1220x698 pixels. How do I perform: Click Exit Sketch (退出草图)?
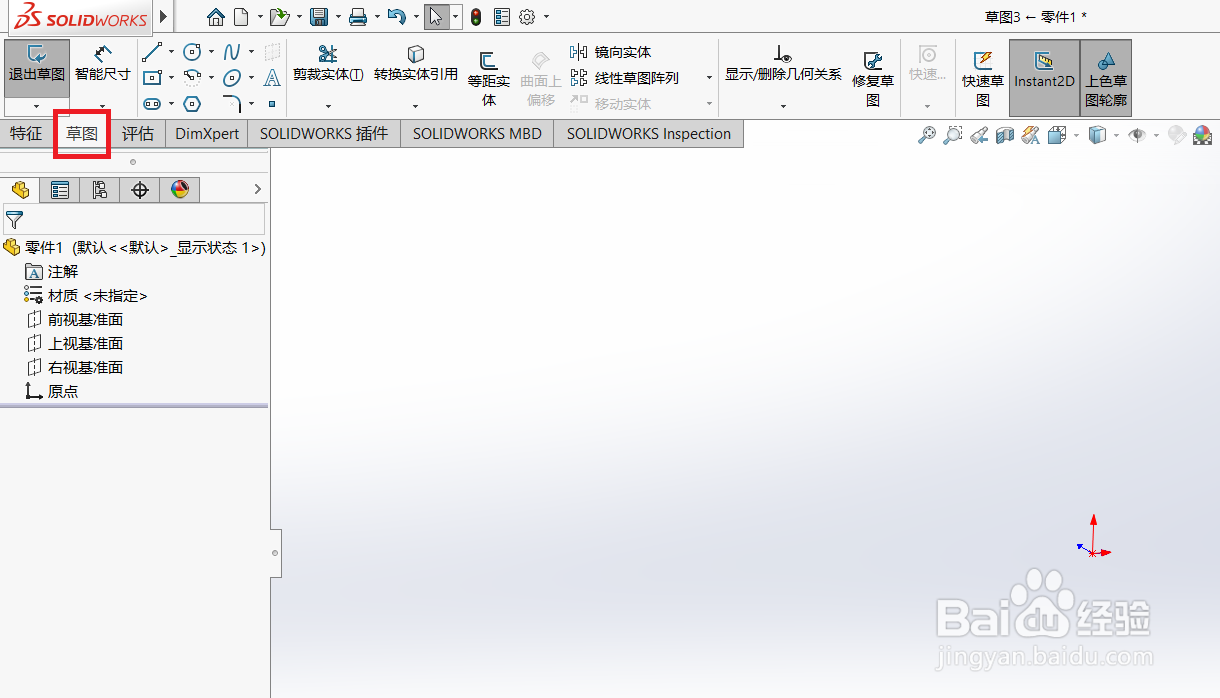click(x=37, y=68)
